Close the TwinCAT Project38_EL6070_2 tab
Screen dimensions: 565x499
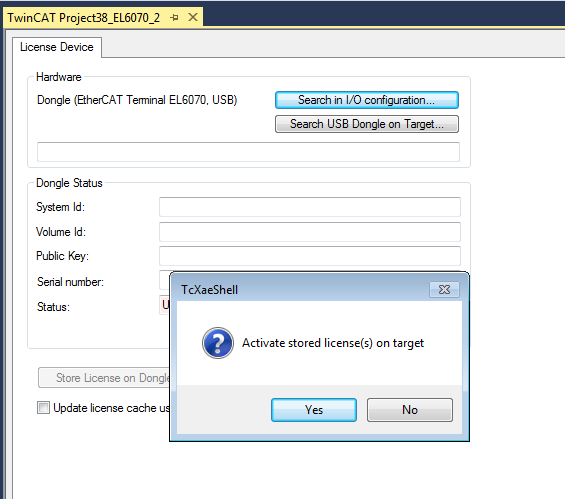click(193, 17)
